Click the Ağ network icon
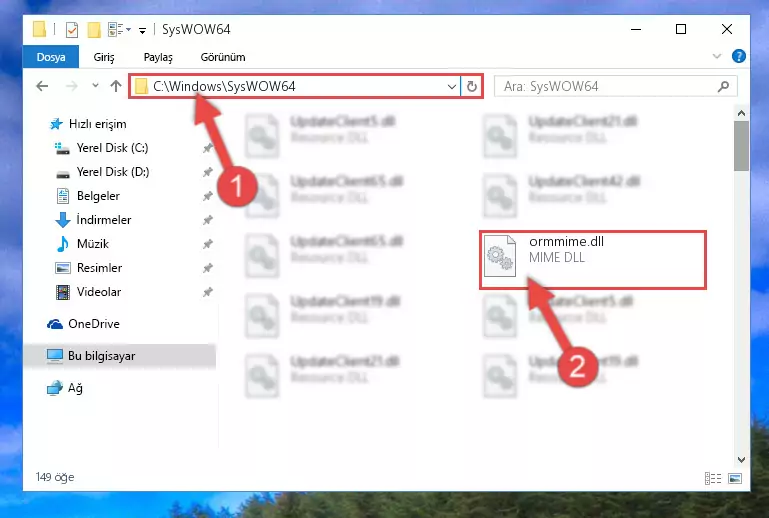This screenshot has height=518, width=769. (x=54, y=388)
